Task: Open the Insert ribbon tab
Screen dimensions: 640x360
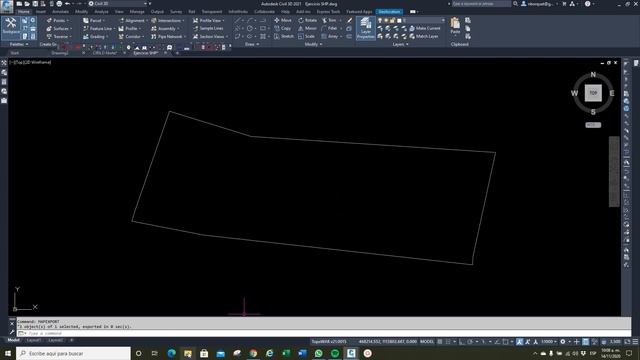Action: pos(41,12)
